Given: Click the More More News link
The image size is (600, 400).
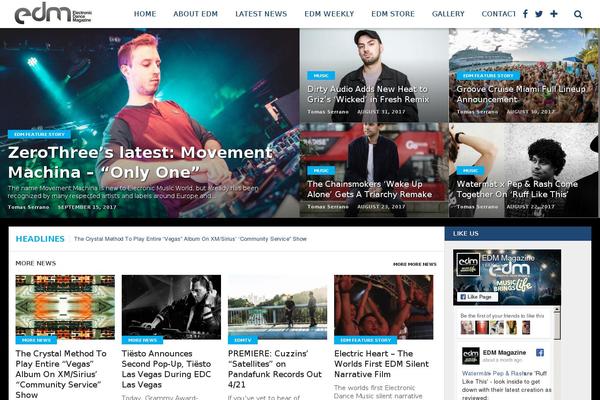Looking at the screenshot, I should tap(415, 264).
